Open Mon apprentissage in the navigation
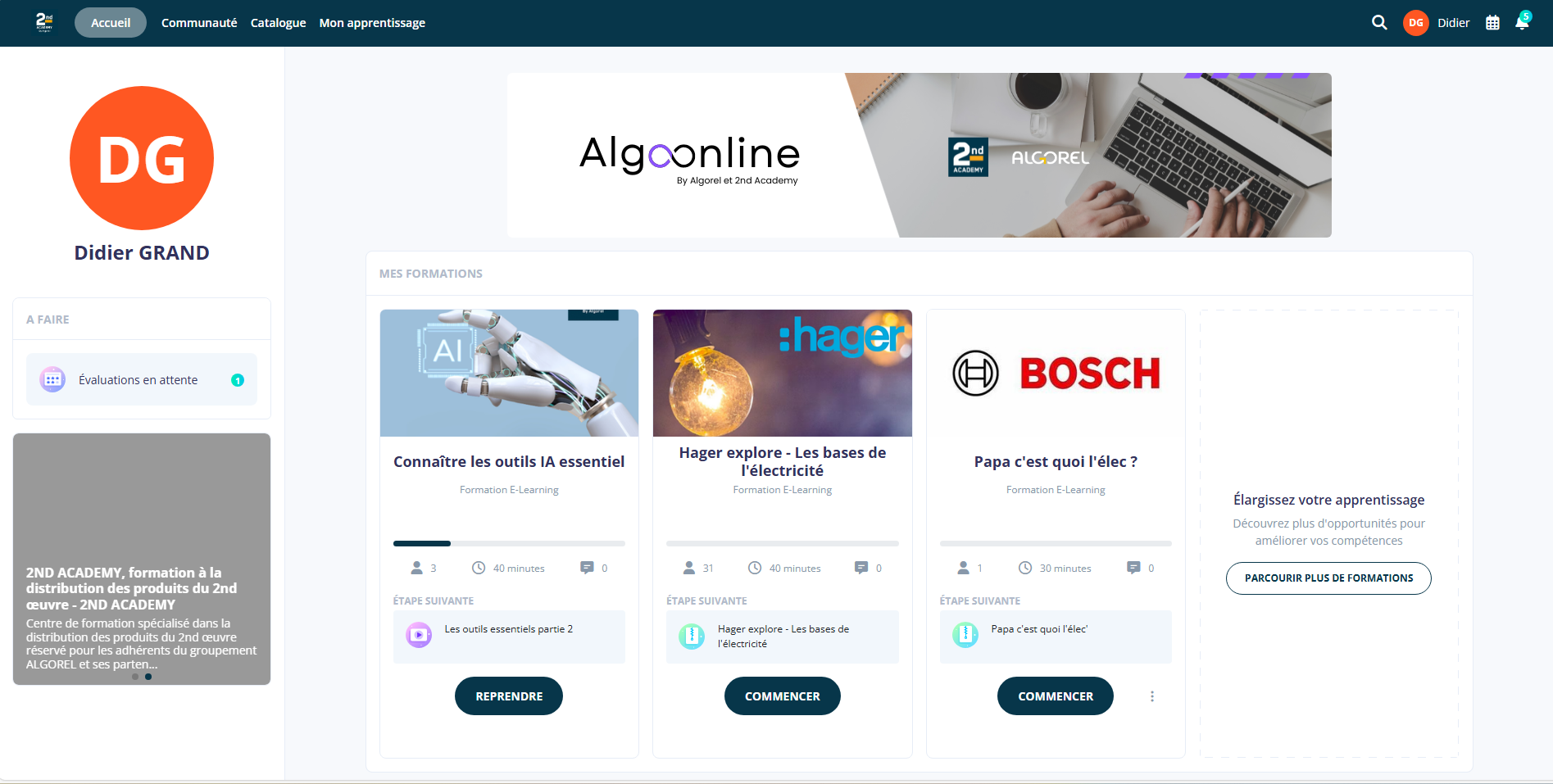The width and height of the screenshot is (1553, 784). [372, 23]
